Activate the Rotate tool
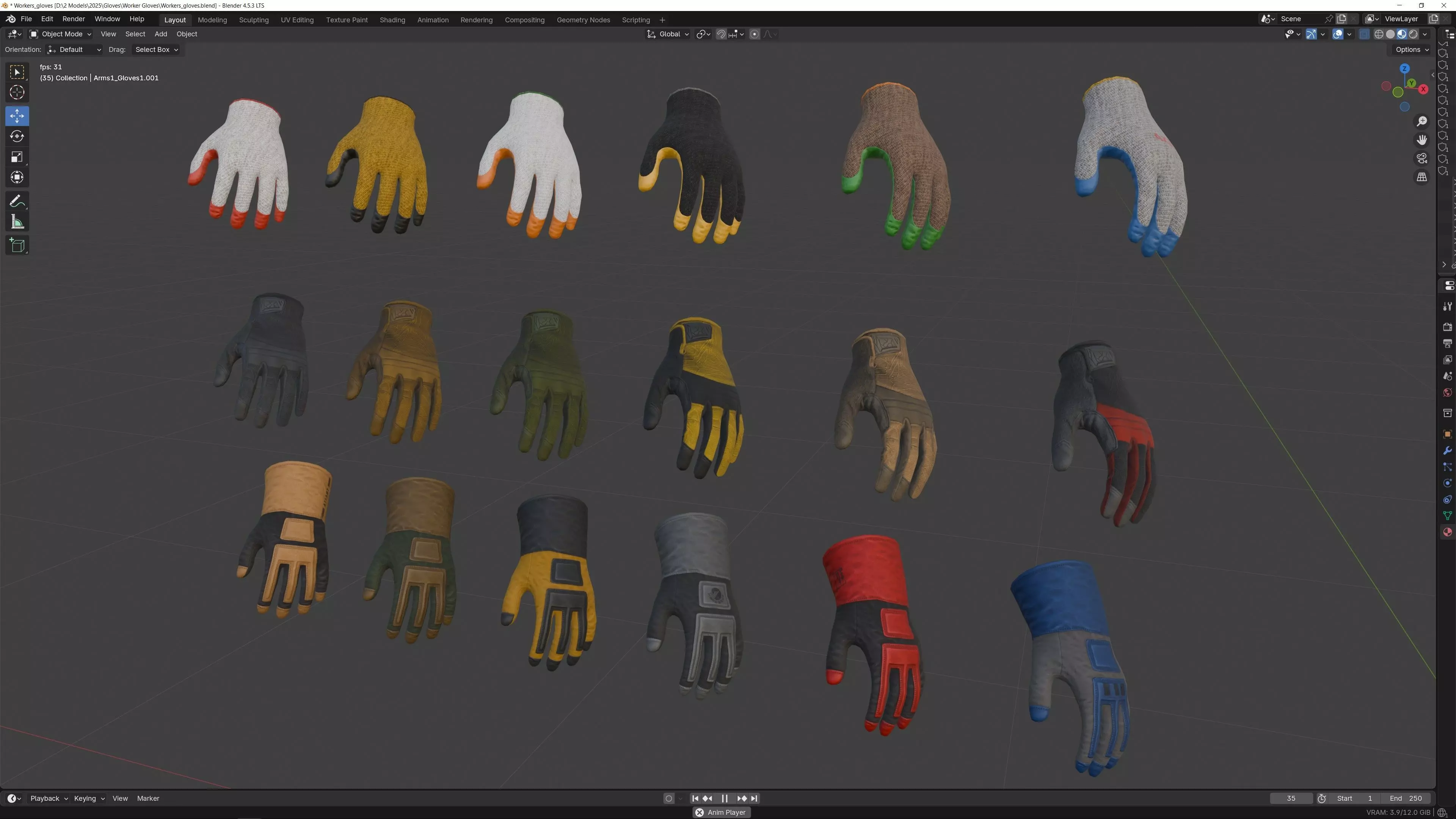The image size is (1456, 819). tap(17, 136)
